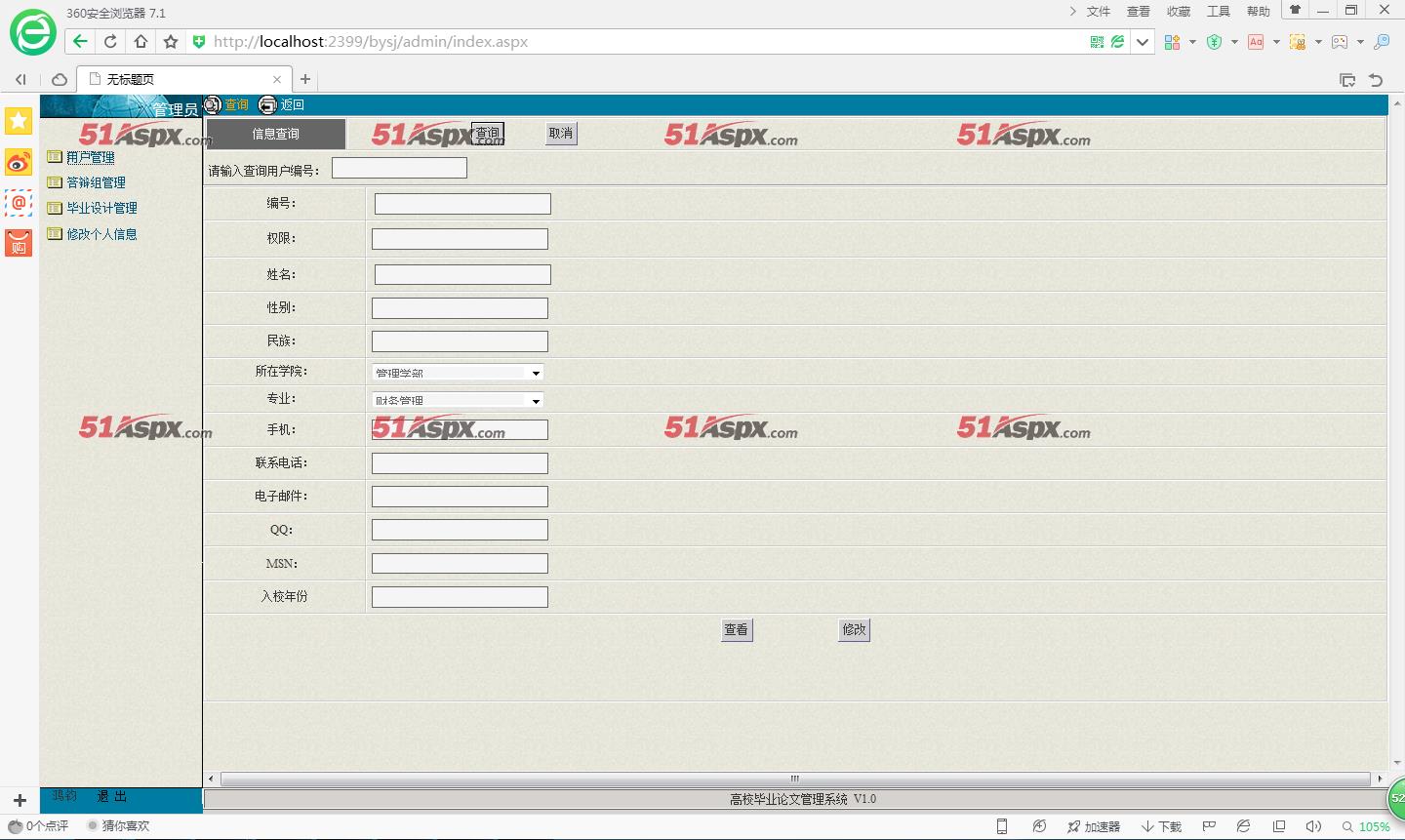
Task: Open the QR code icon in address bar
Action: tap(1097, 42)
